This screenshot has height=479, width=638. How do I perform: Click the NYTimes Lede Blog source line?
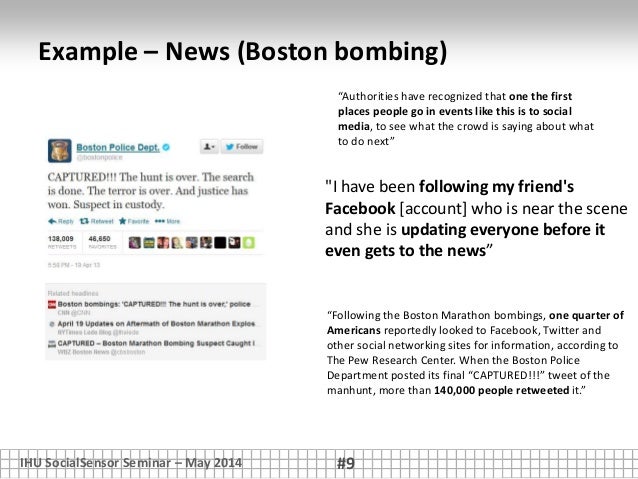[98, 332]
